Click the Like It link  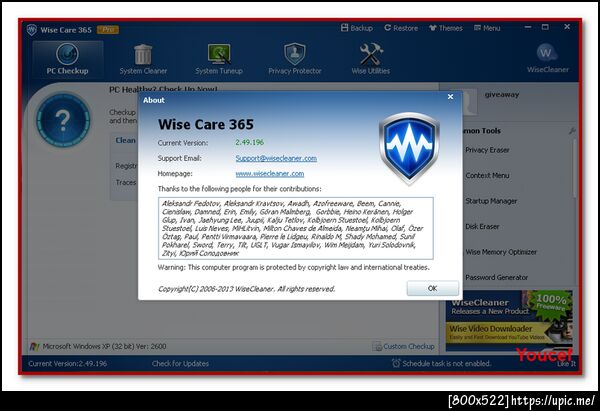click(x=566, y=364)
